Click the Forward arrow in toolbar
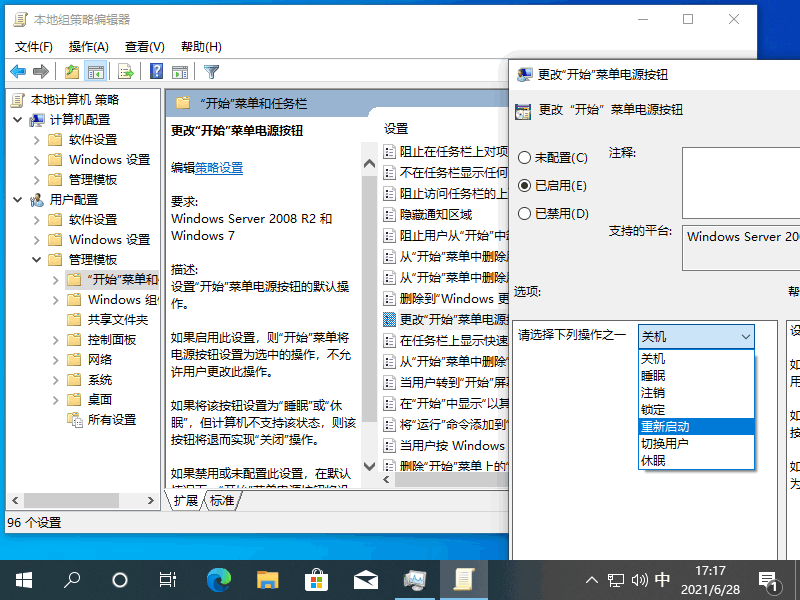The image size is (800, 600). pyautogui.click(x=41, y=71)
